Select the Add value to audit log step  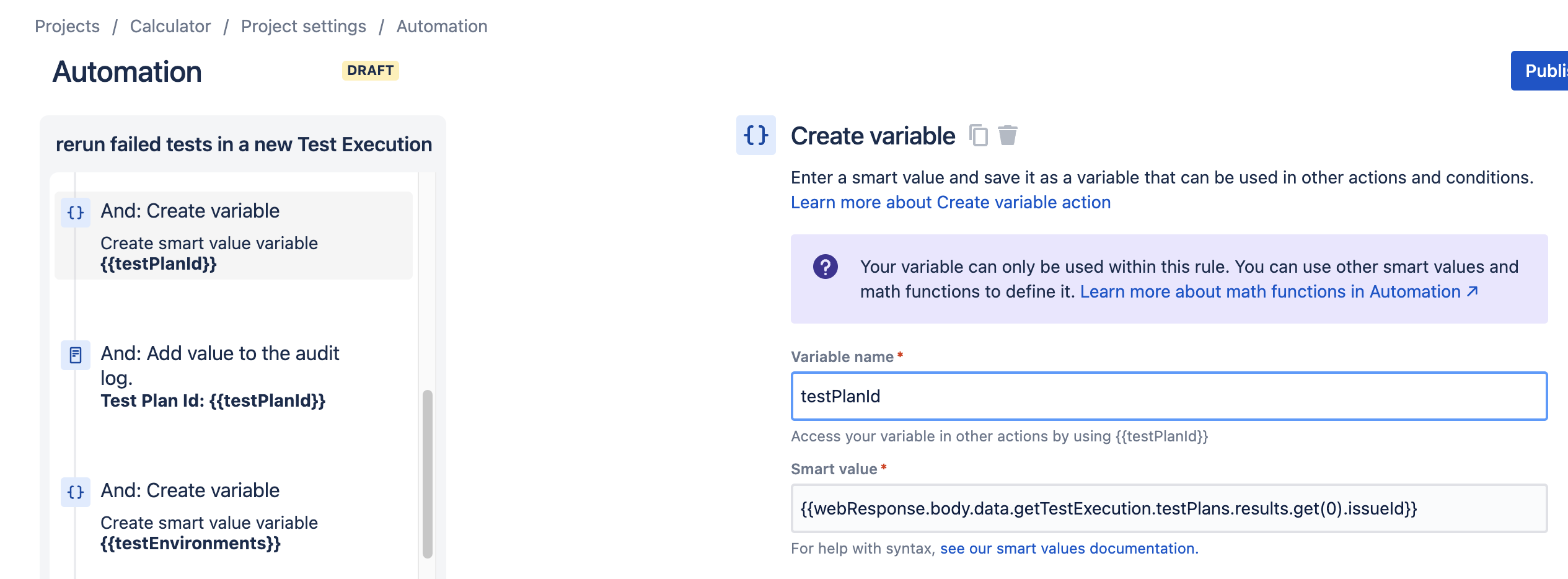(x=233, y=376)
